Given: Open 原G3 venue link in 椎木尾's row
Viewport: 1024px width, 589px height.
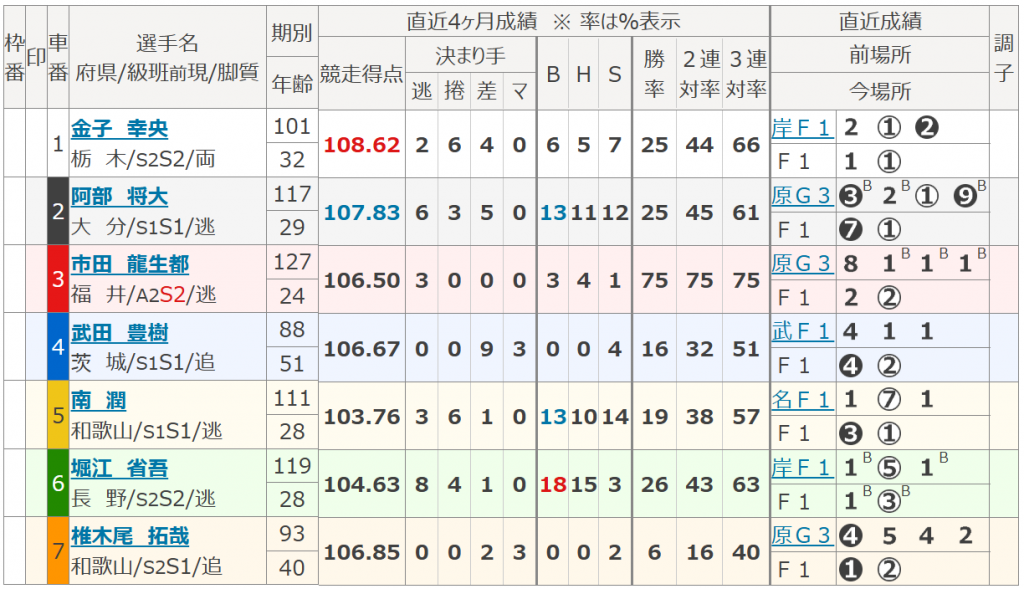Looking at the screenshot, I should coord(801,536).
